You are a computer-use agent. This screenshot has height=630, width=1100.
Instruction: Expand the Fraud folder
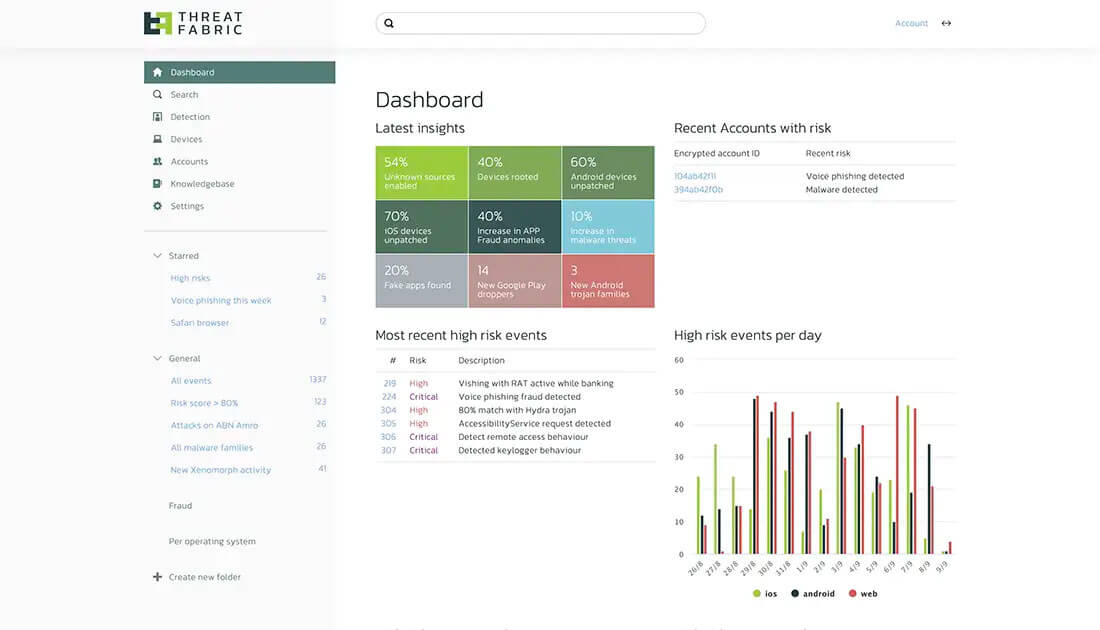tap(180, 506)
